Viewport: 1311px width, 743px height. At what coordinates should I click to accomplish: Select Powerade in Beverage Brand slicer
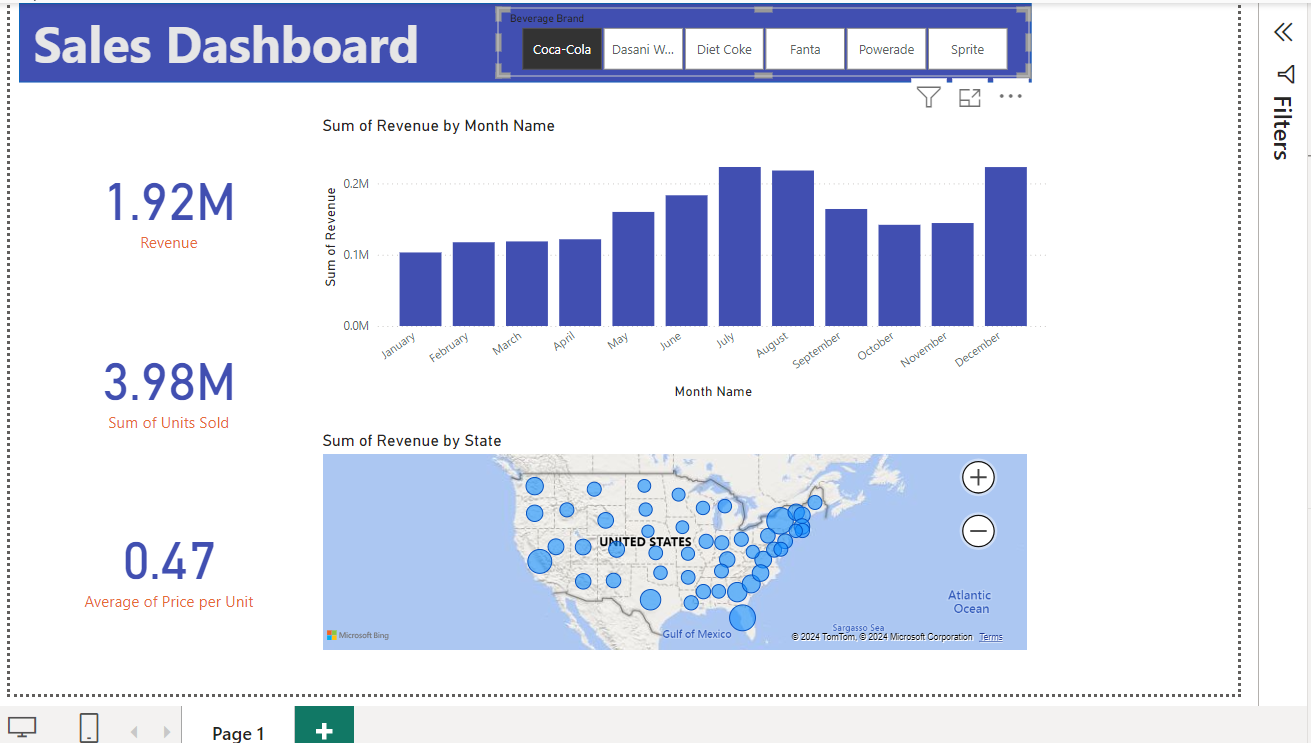[886, 49]
